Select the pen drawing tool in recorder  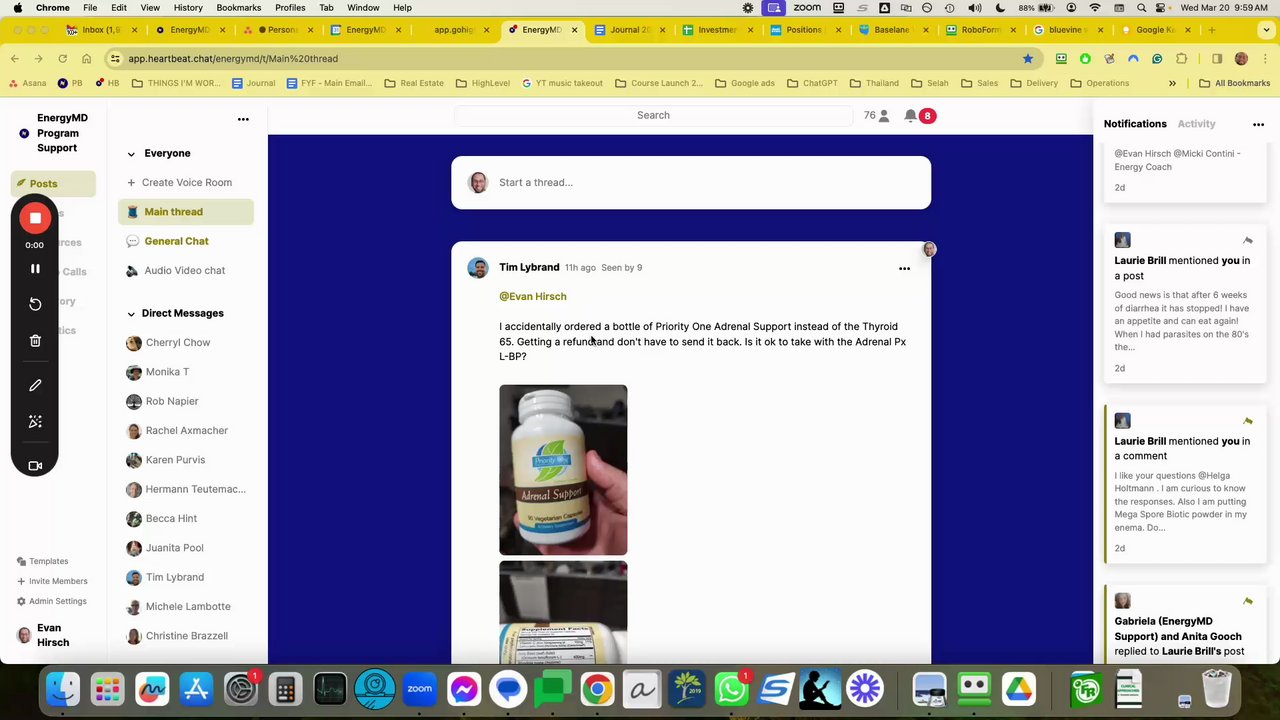coord(35,385)
